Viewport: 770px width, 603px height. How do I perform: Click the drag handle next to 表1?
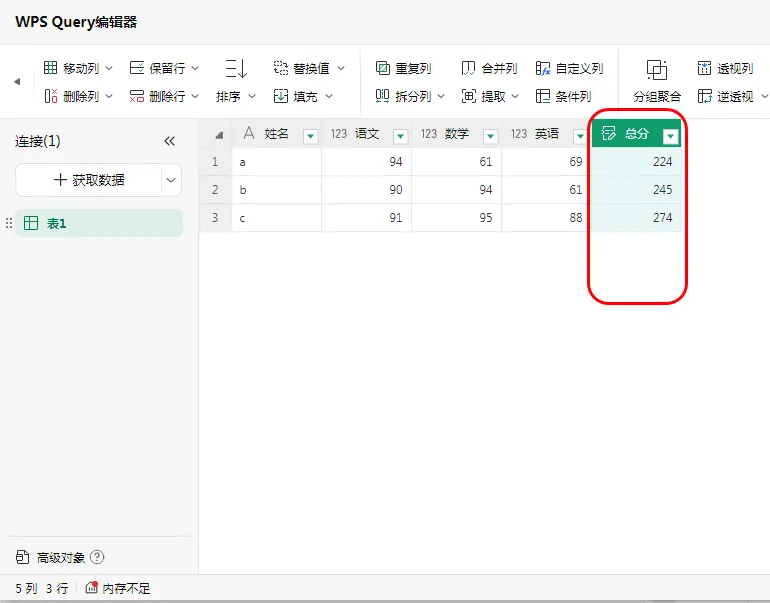tap(8, 223)
